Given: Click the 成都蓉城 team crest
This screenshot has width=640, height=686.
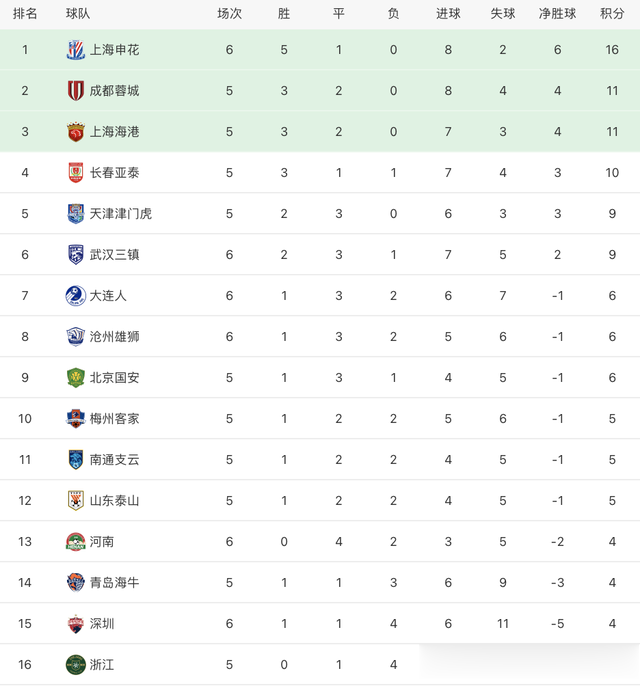Looking at the screenshot, I should (x=76, y=91).
